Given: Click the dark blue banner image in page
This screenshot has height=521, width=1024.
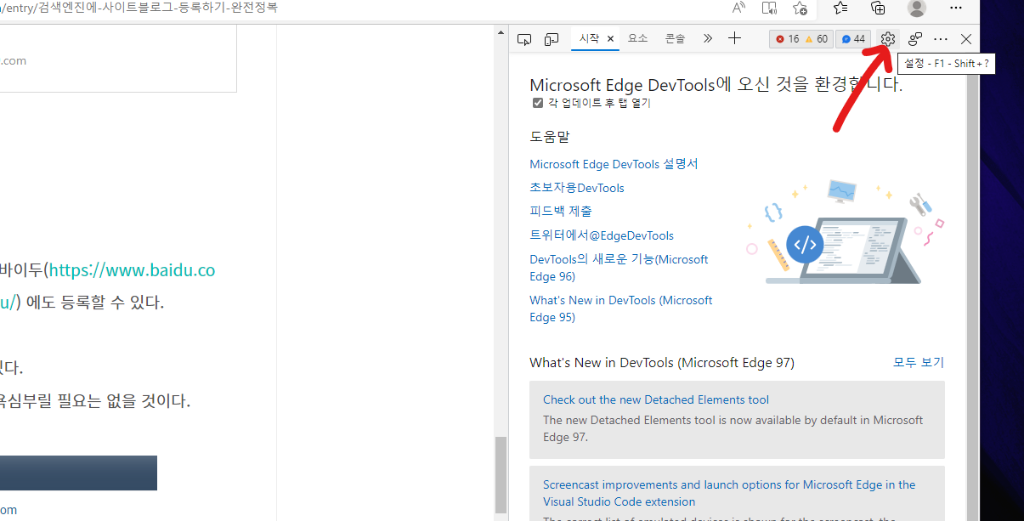Looking at the screenshot, I should point(78,473).
